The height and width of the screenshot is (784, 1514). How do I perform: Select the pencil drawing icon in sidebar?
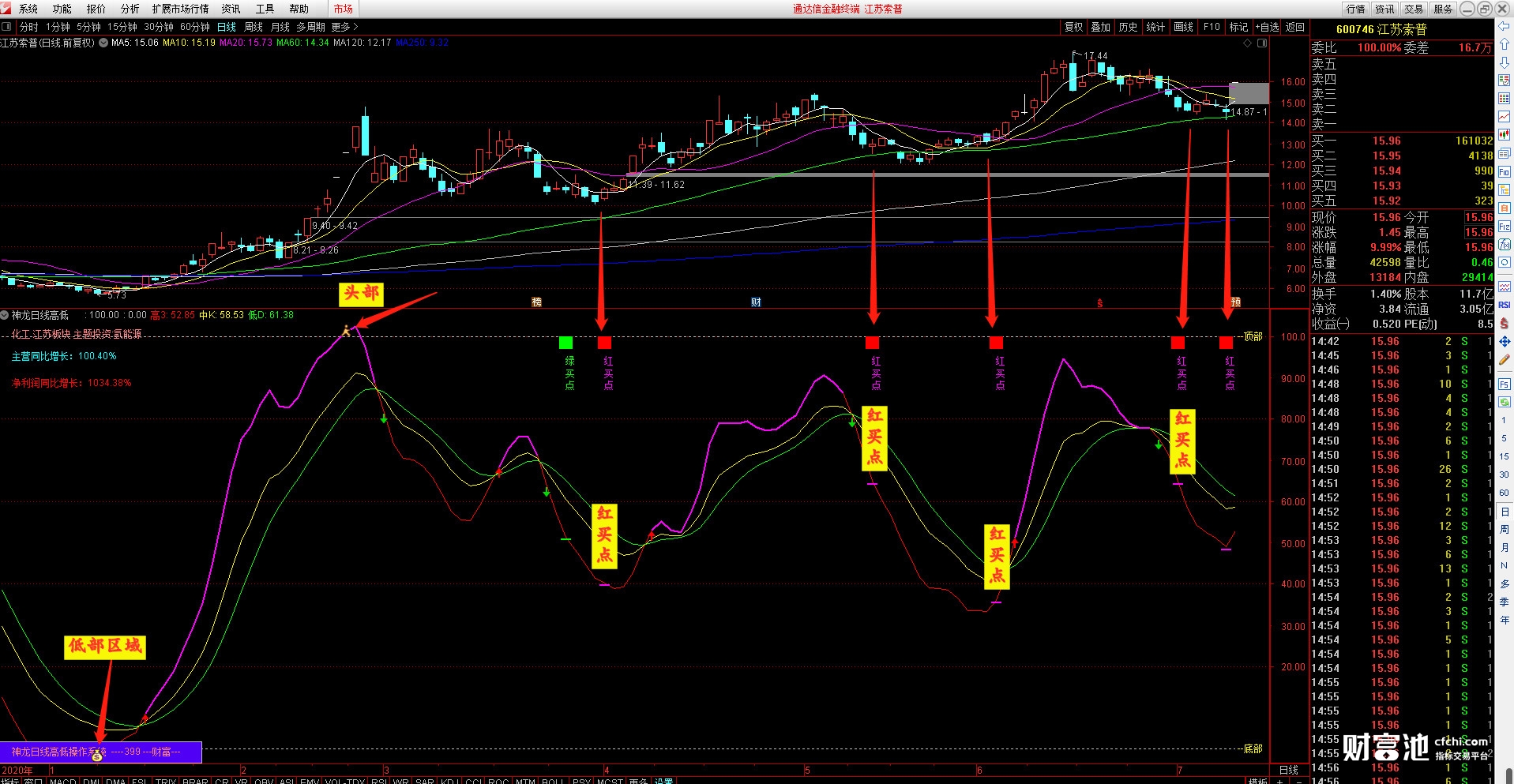point(1504,360)
